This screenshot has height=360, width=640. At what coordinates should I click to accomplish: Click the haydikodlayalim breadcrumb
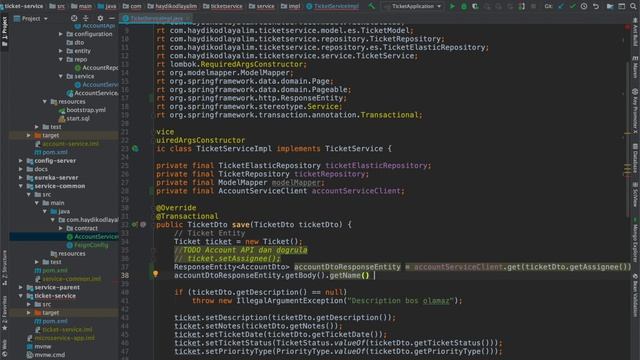(172, 6)
